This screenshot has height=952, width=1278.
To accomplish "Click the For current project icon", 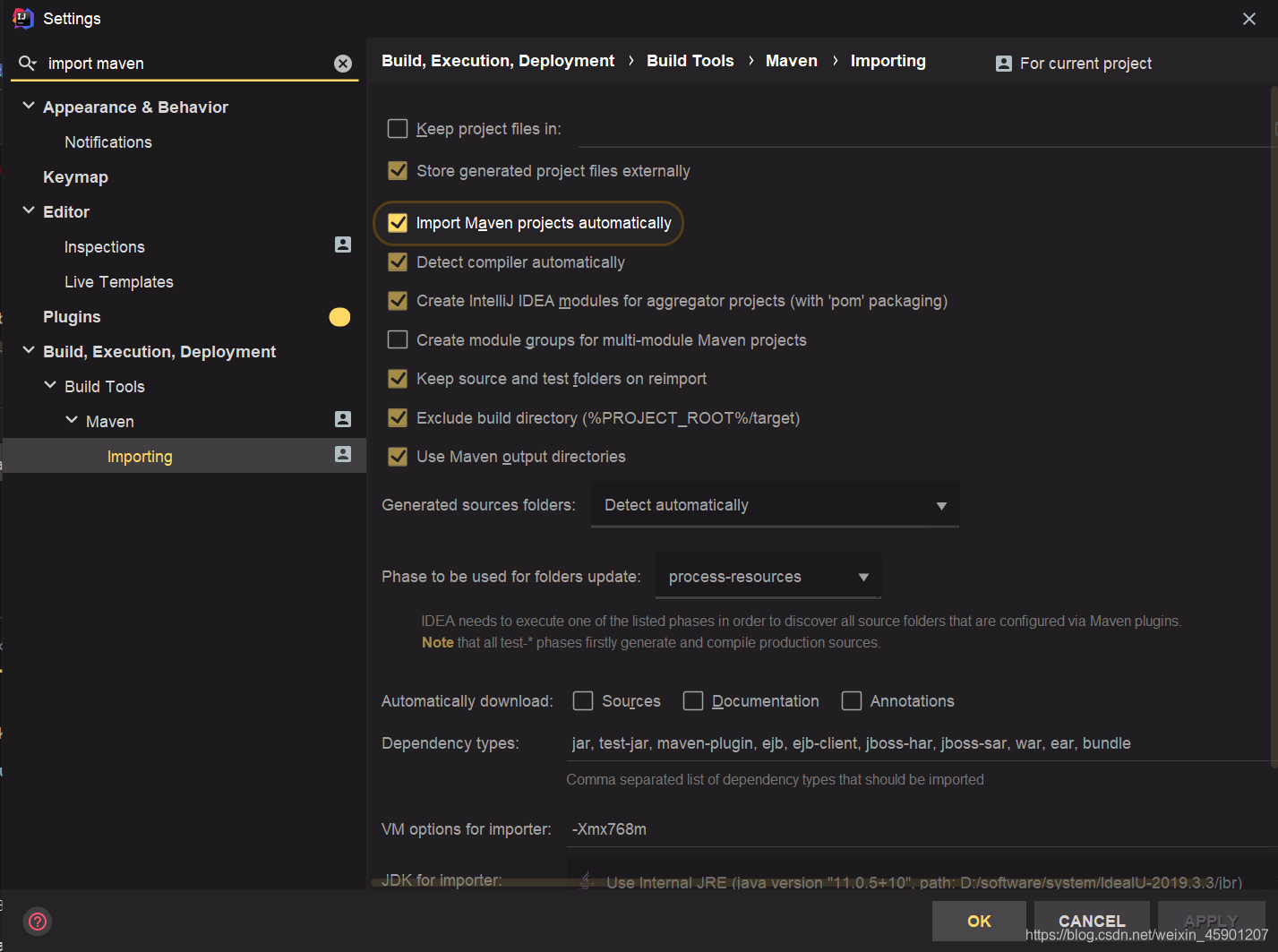I will point(1004,64).
